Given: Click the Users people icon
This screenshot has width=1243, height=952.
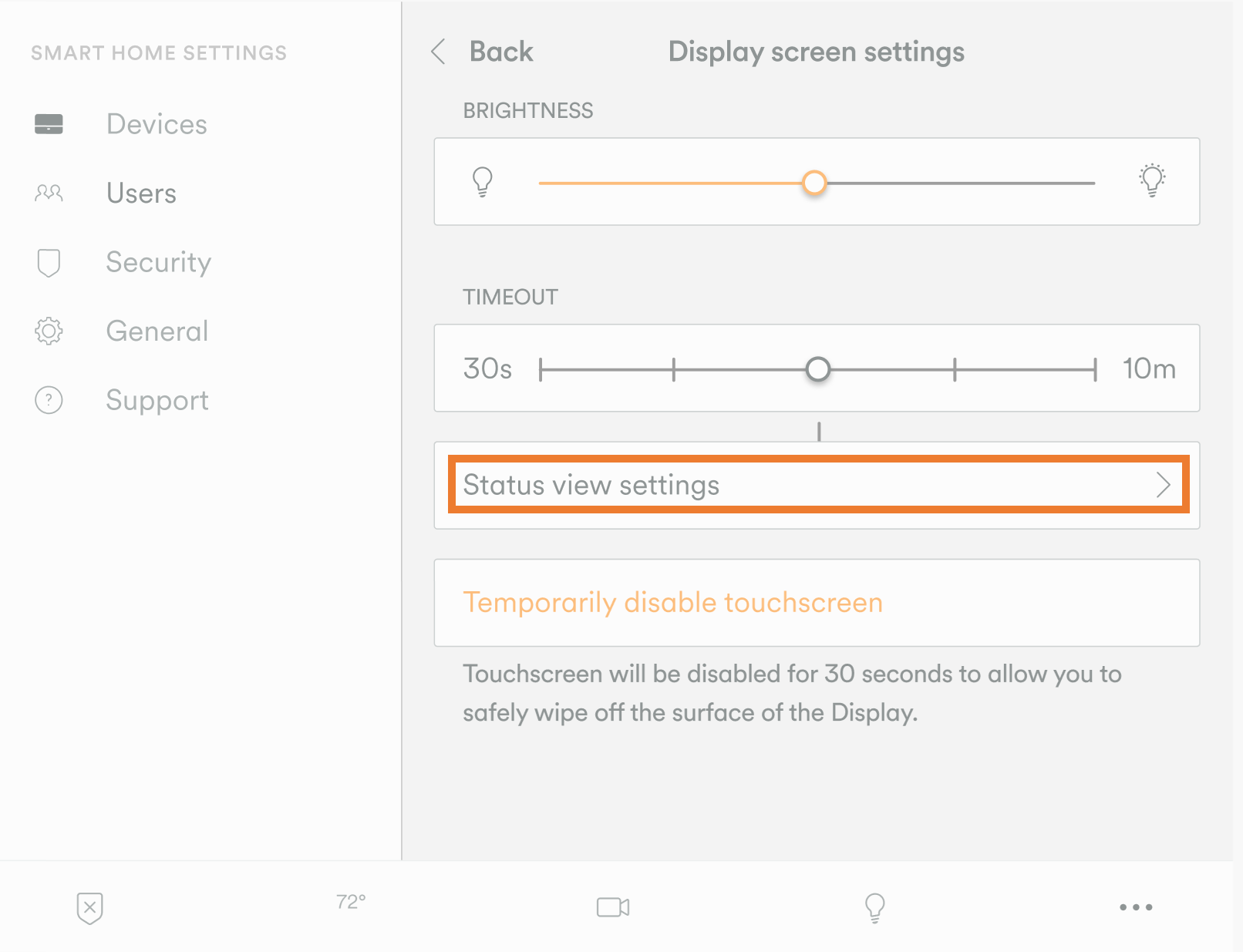Looking at the screenshot, I should 49,193.
